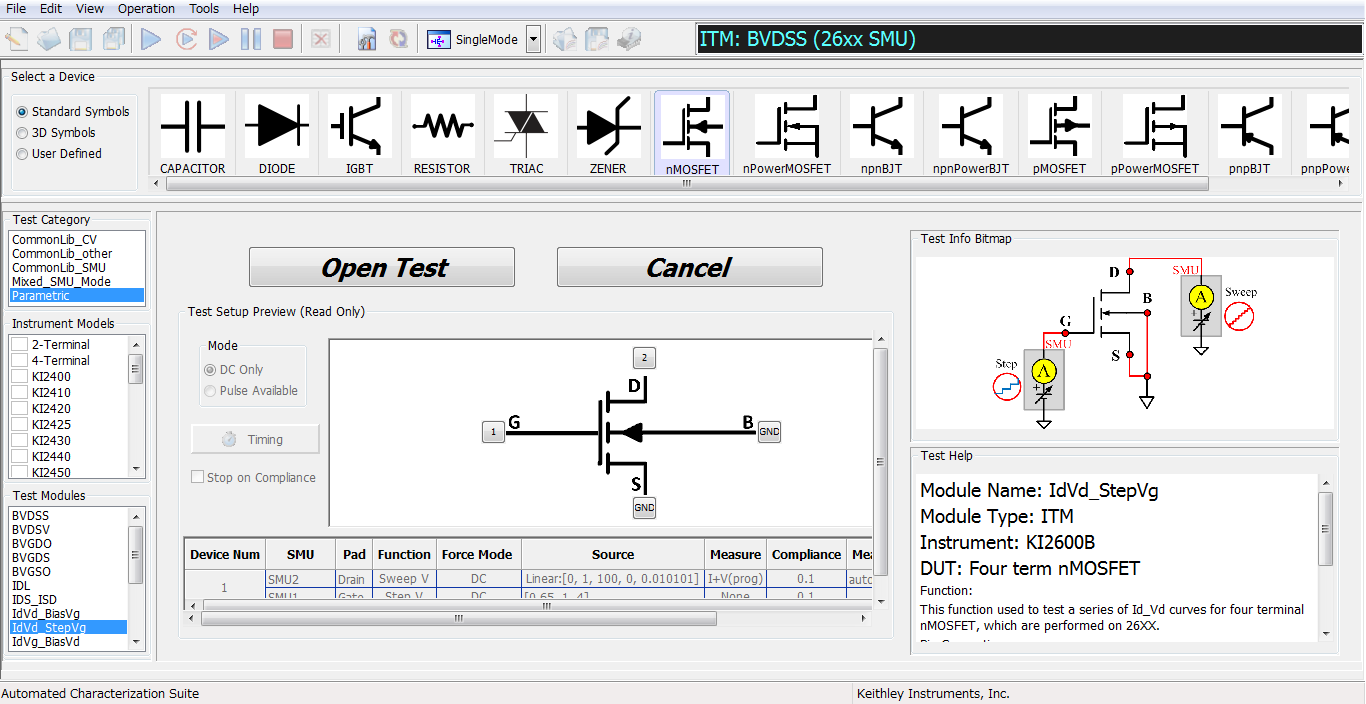Screen dimensions: 1366x704
Task: Tick the KI2420 instrument model checkbox
Action: click(x=19, y=409)
